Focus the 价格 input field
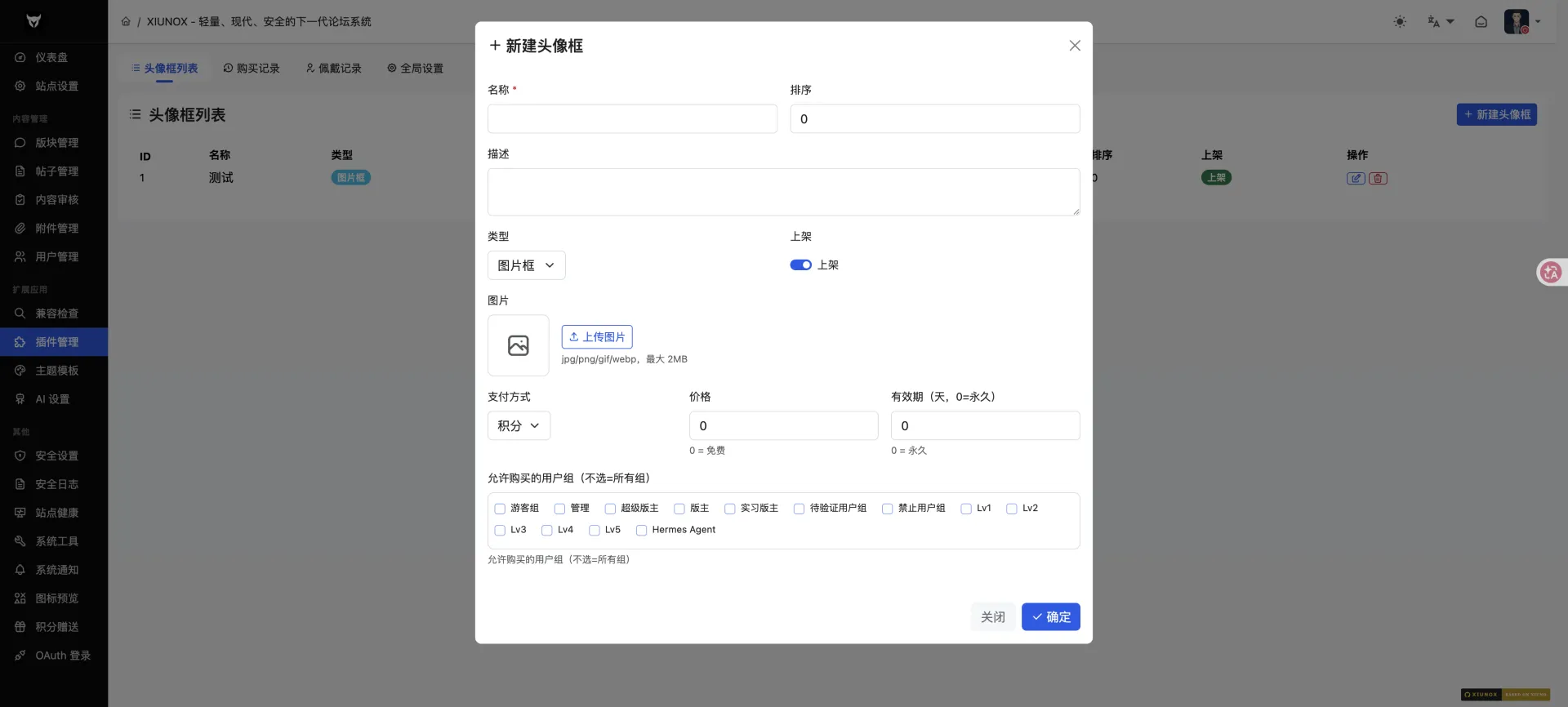The width and height of the screenshot is (1568, 707). coord(783,425)
